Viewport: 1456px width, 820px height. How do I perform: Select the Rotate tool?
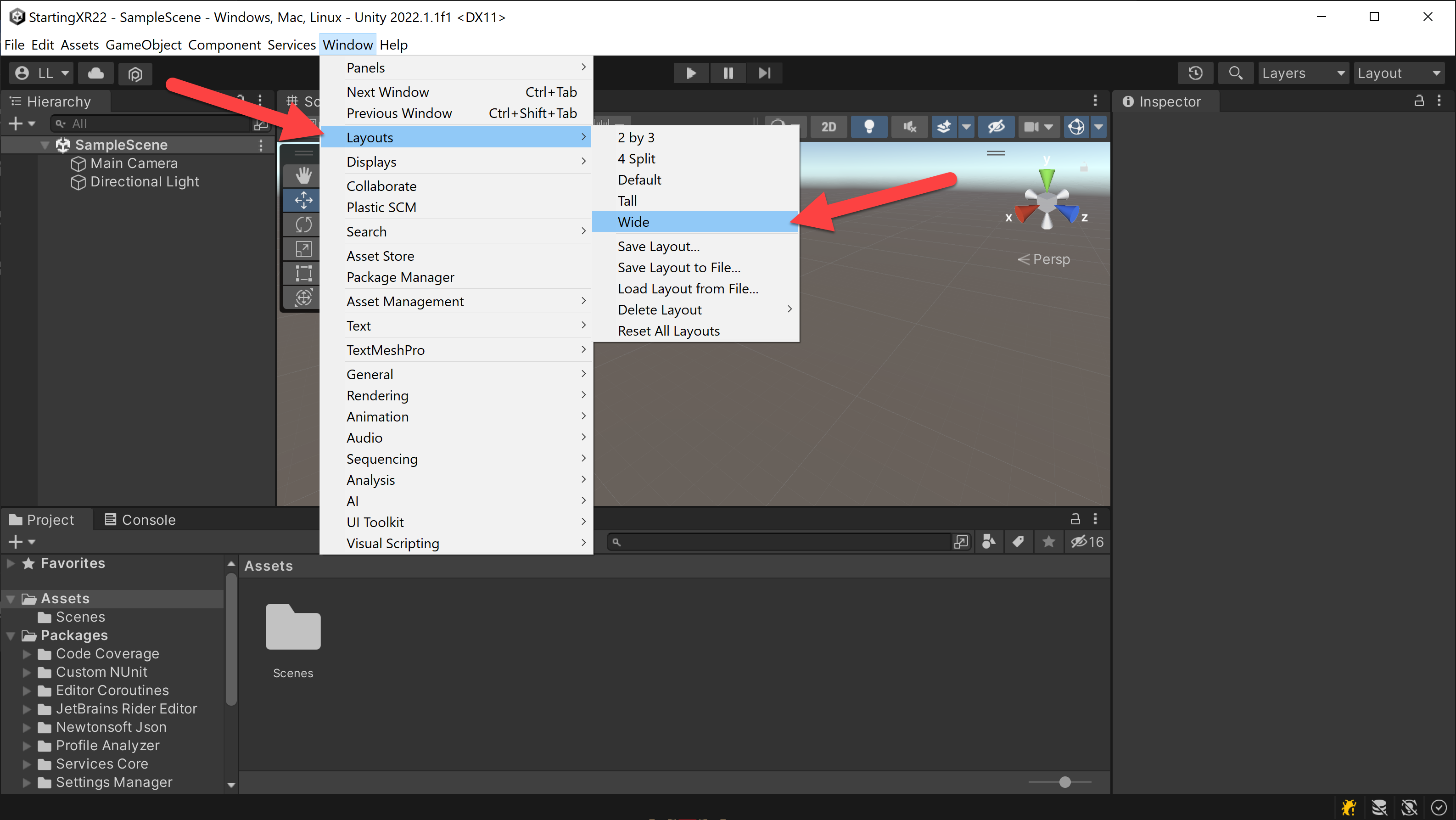(303, 225)
